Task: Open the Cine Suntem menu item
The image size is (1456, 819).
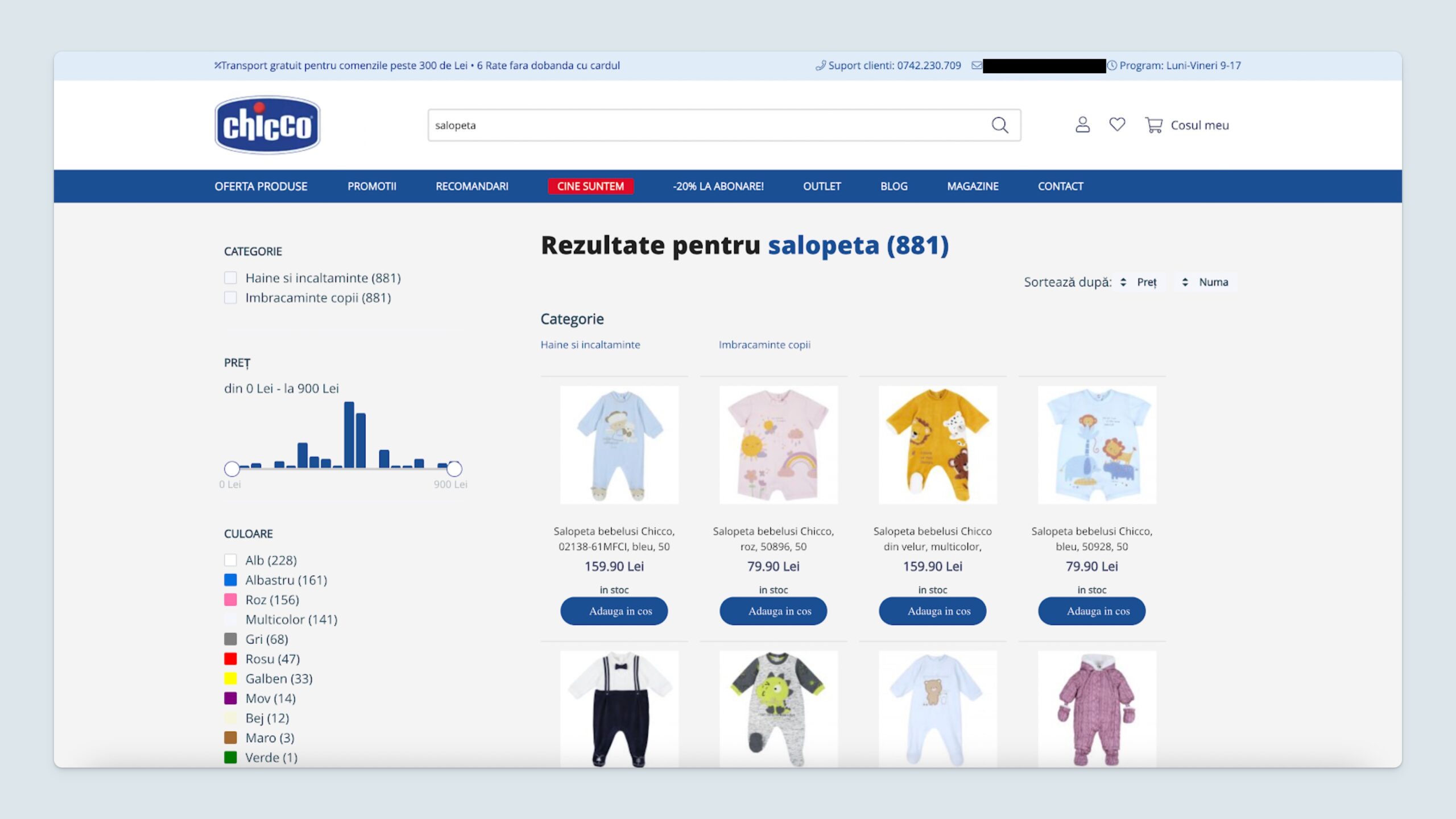Action: click(x=590, y=187)
